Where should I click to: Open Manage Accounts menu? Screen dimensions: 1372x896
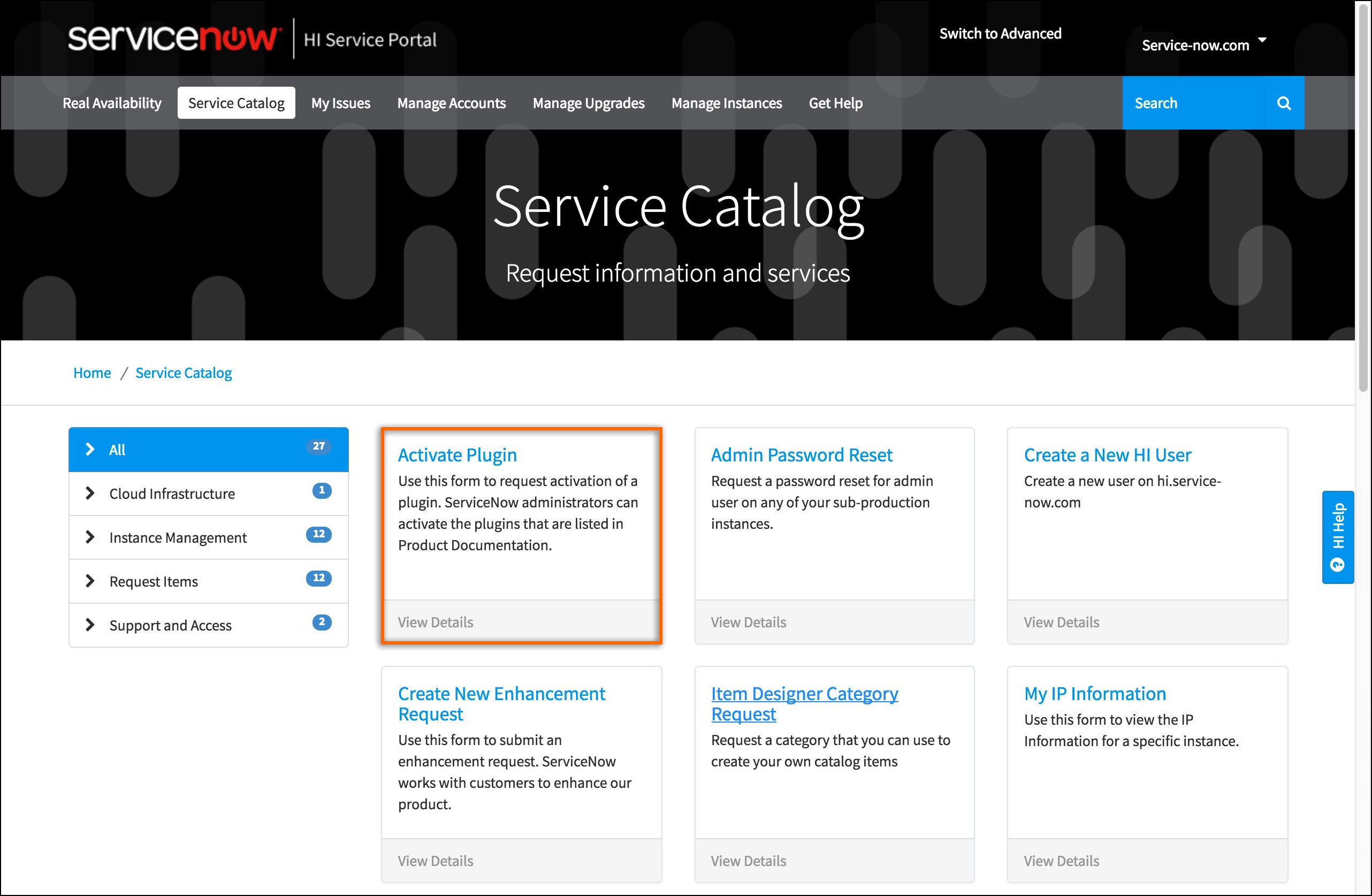pos(452,103)
